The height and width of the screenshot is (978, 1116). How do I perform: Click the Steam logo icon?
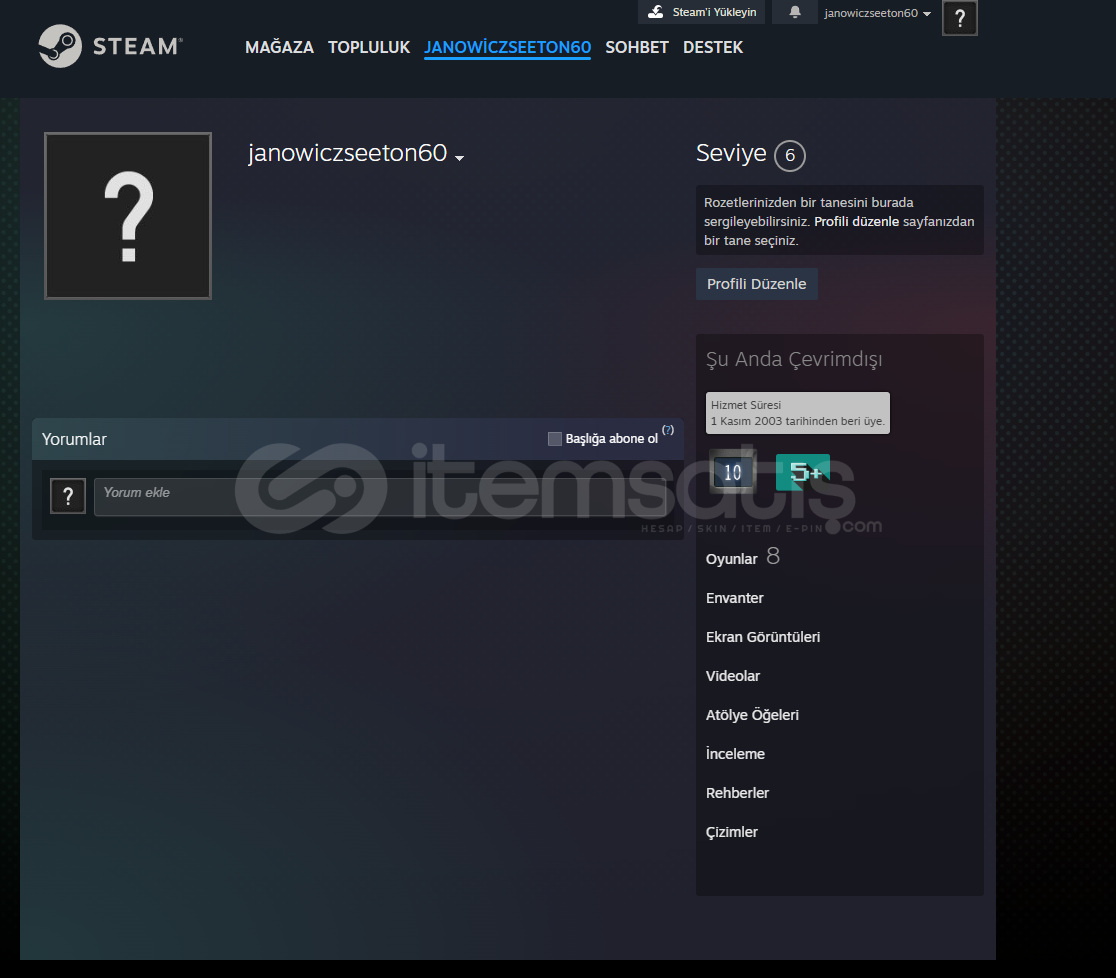click(60, 46)
